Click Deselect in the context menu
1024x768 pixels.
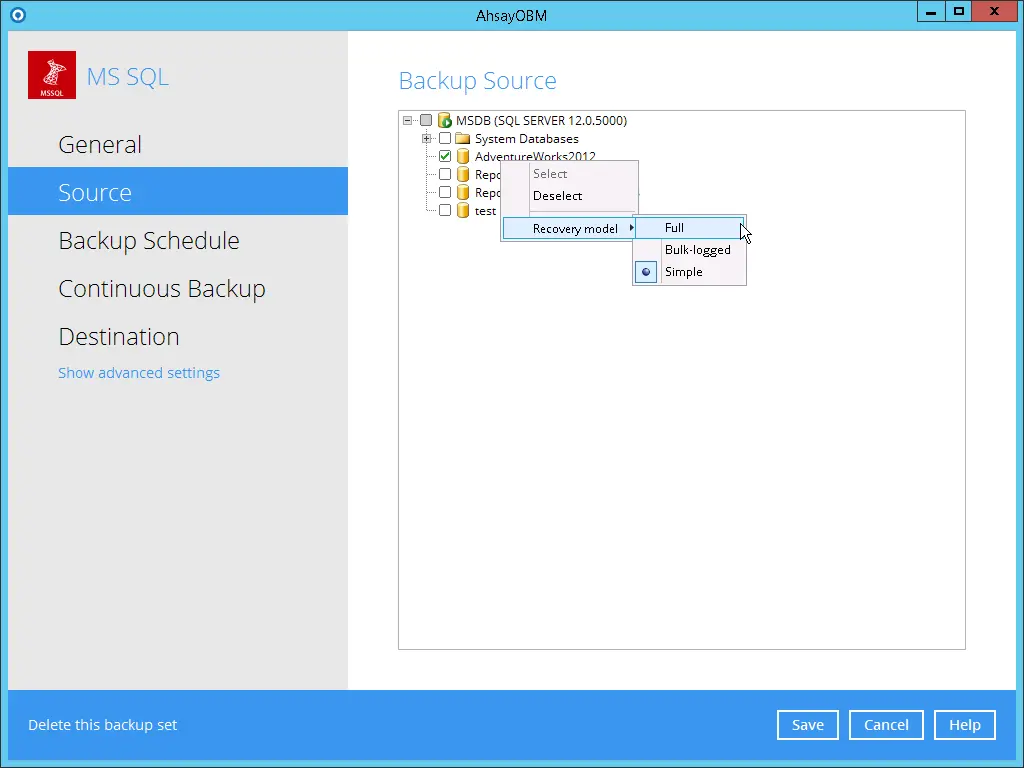pos(557,195)
